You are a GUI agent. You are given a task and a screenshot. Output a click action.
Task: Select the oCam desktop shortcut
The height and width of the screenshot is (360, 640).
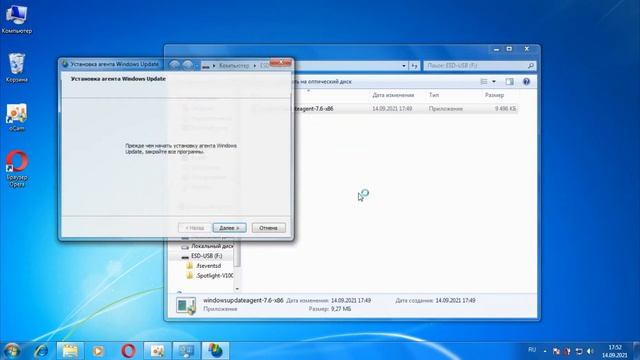point(16,118)
